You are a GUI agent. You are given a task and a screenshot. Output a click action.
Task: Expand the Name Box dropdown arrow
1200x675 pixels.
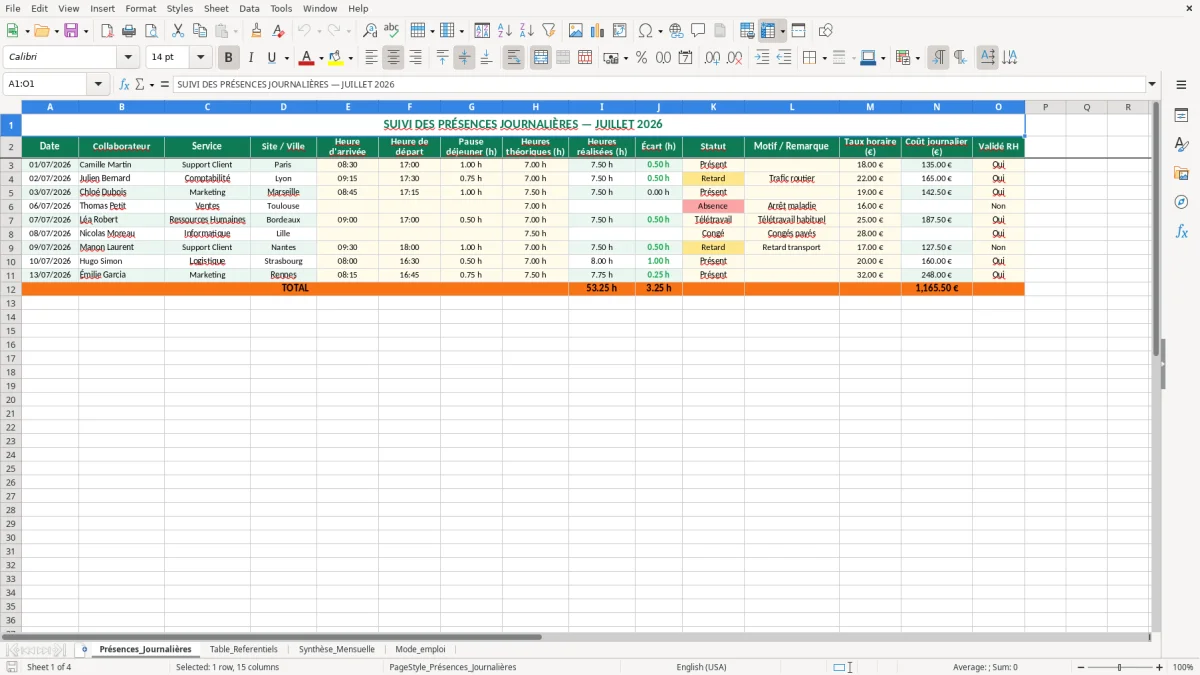[98, 84]
